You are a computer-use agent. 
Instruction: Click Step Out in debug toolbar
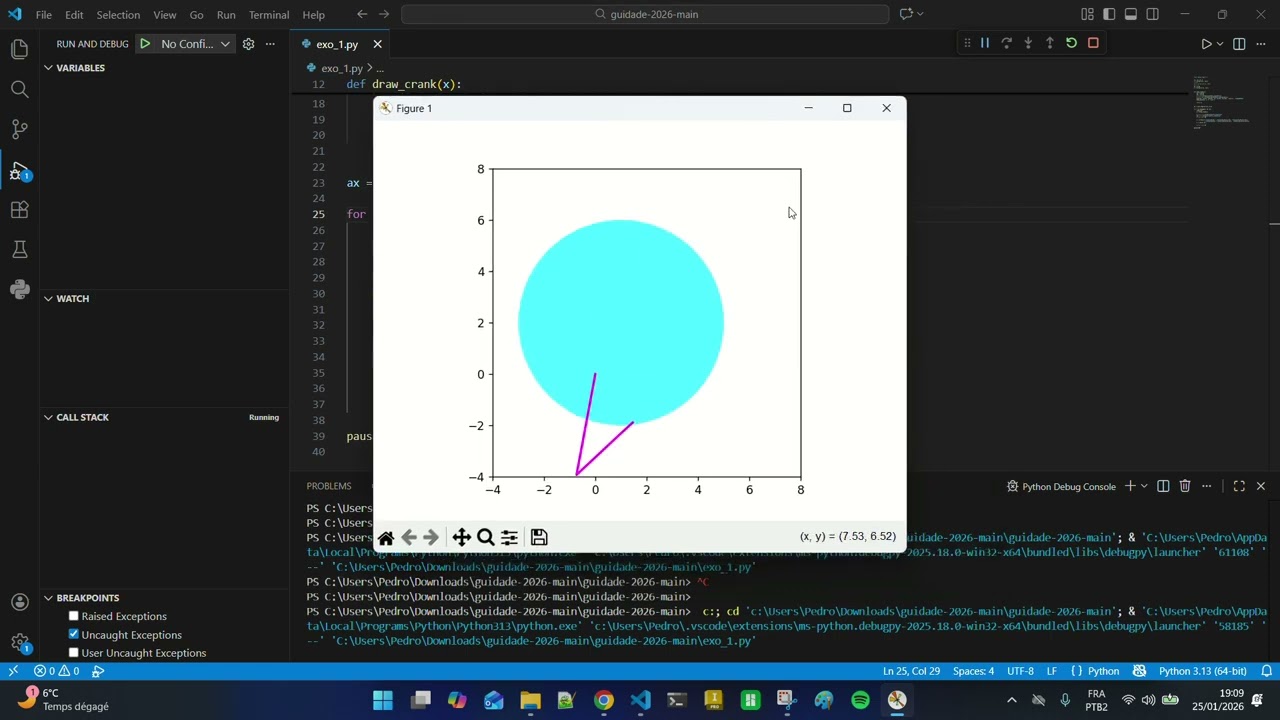coord(1049,43)
